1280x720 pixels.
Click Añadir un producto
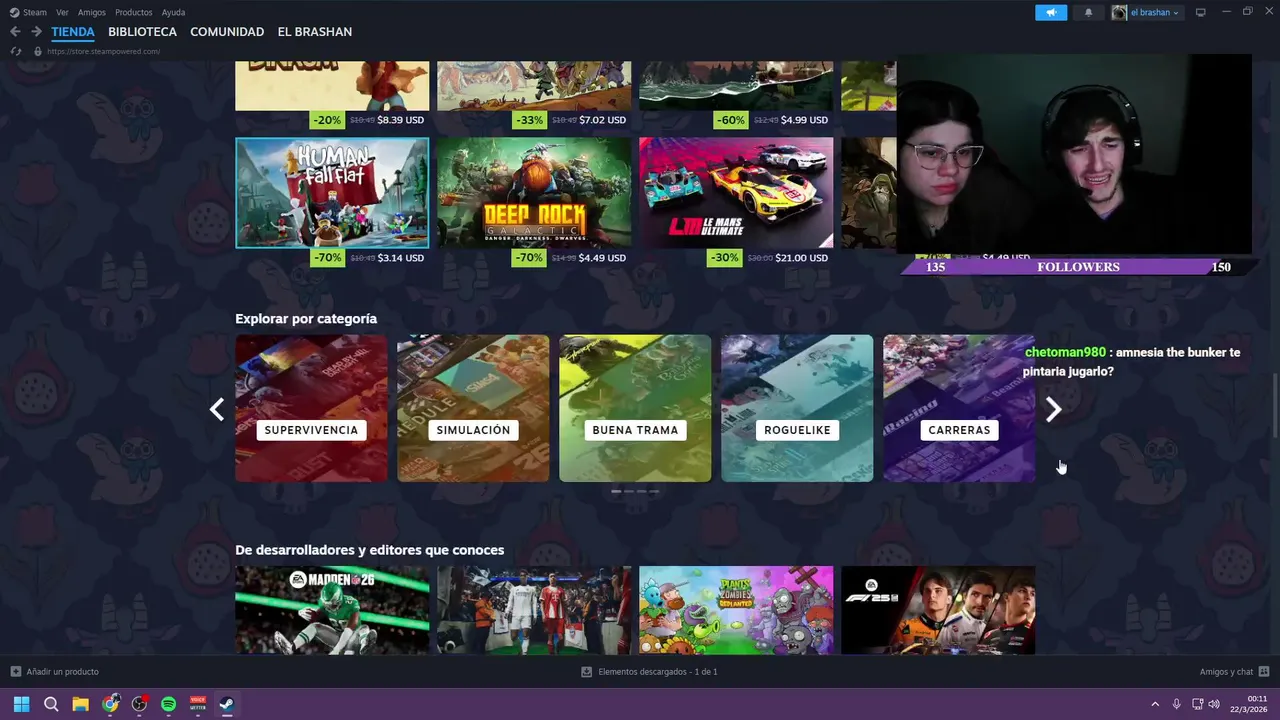tap(54, 672)
